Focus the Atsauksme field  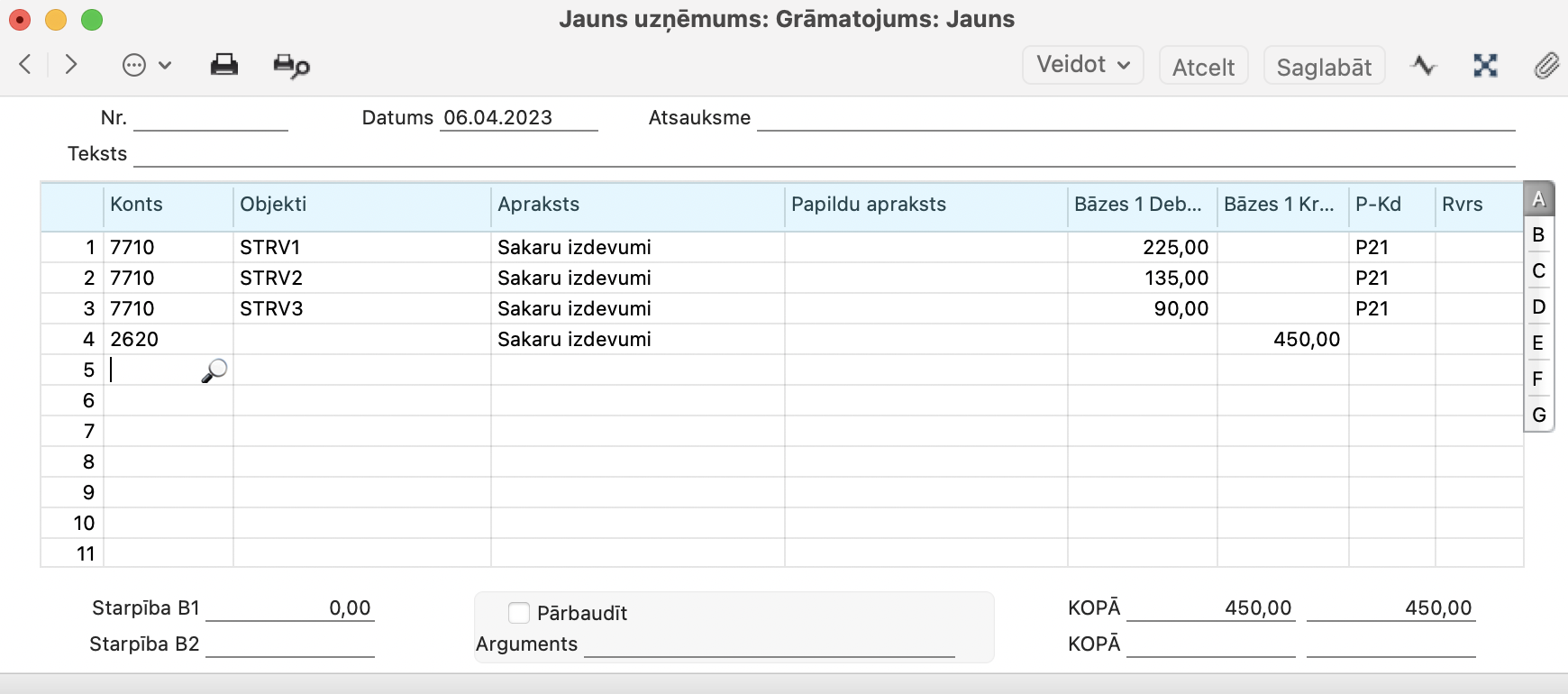[1135, 118]
